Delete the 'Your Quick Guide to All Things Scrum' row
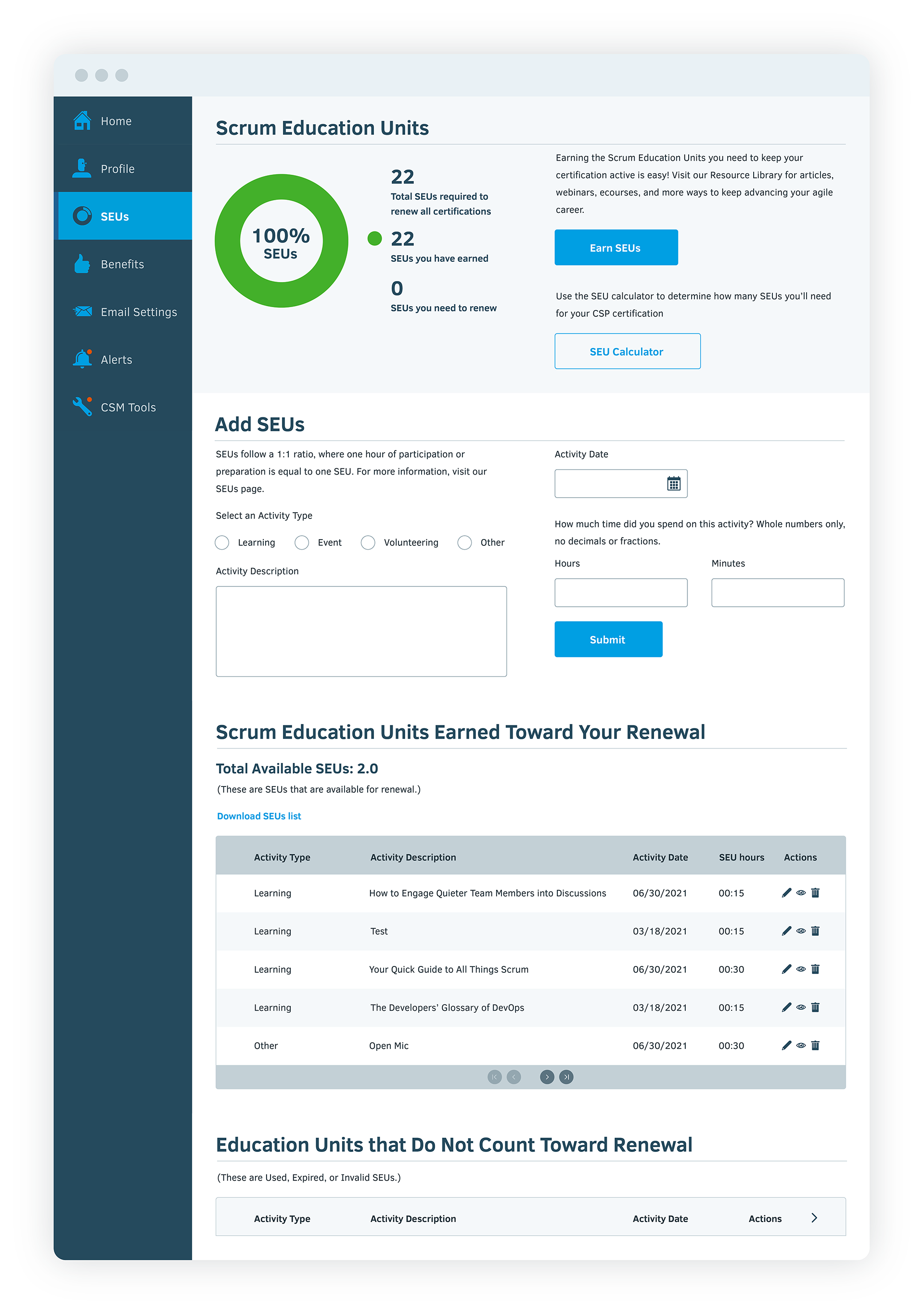 [x=815, y=969]
